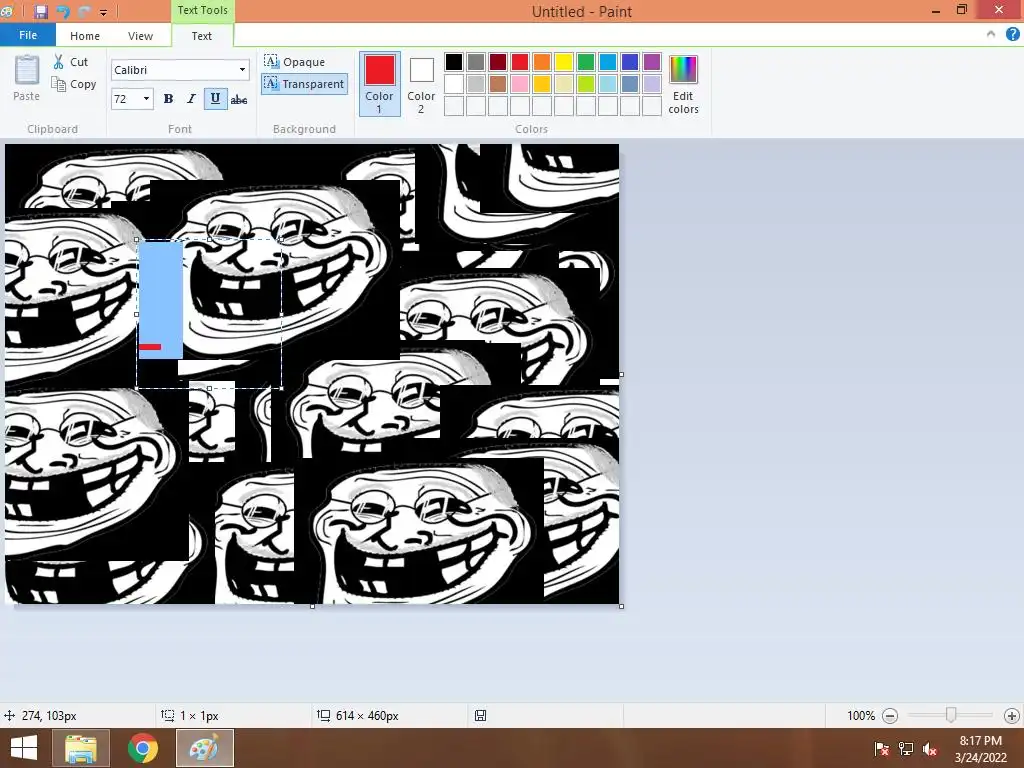Pick the black palette color
Screen dimensions: 1024x768
(454, 62)
